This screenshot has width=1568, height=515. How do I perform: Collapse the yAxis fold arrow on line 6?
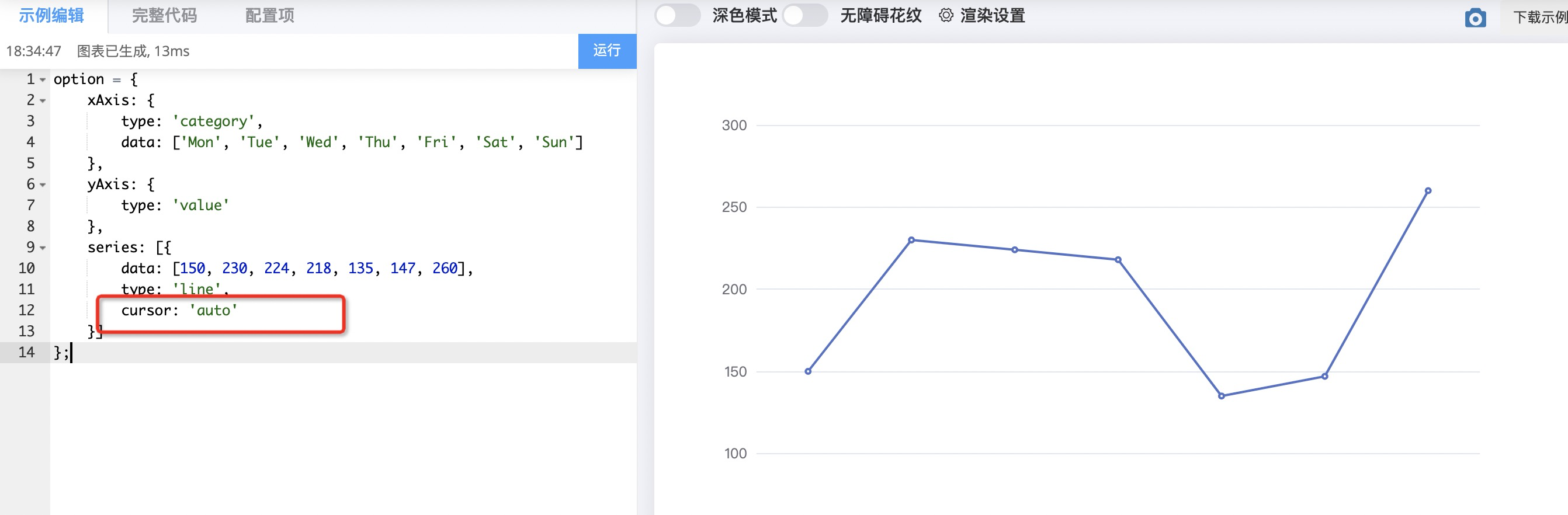tap(43, 185)
